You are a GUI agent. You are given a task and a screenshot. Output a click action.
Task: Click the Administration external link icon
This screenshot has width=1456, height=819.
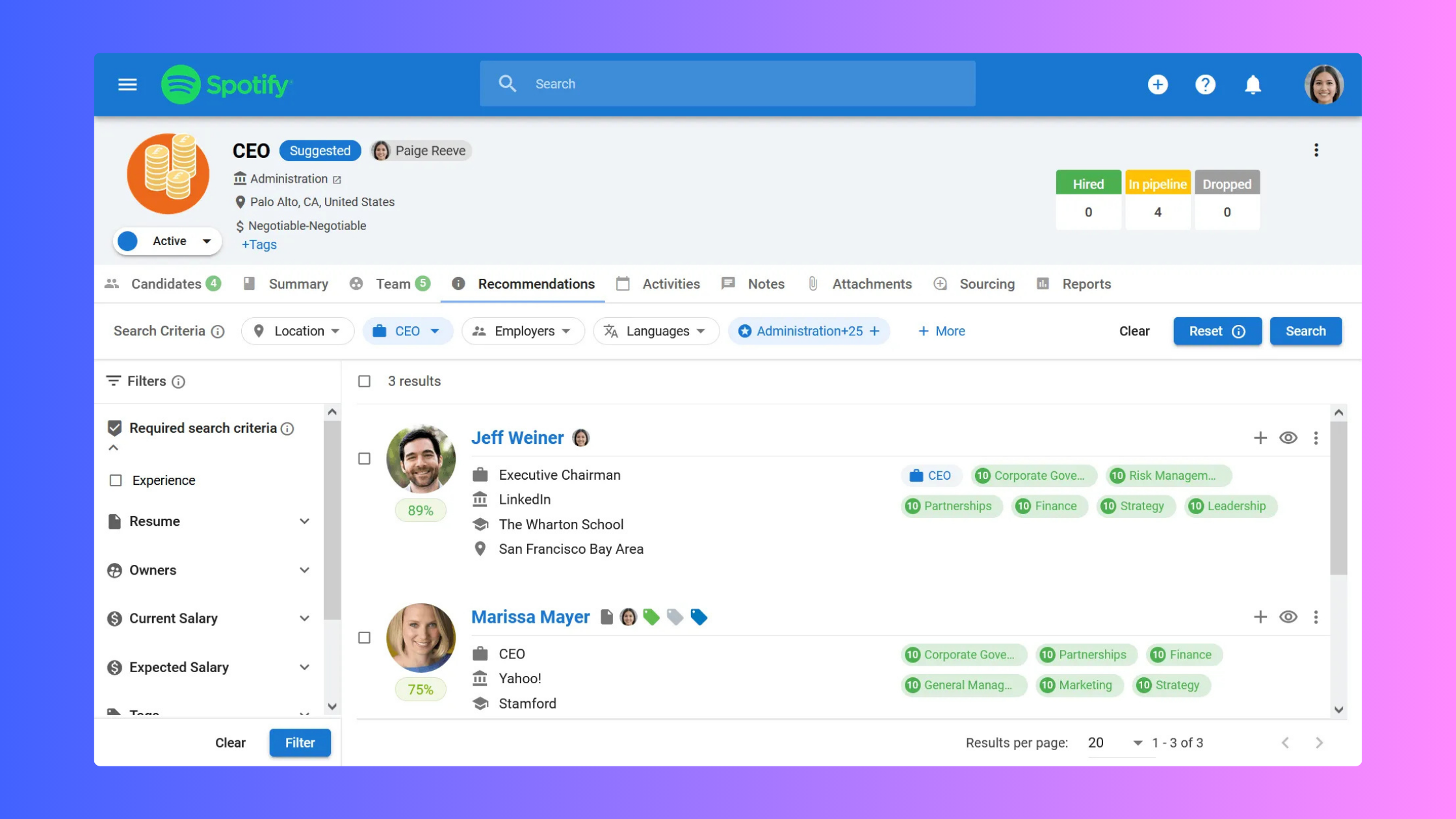(x=337, y=179)
